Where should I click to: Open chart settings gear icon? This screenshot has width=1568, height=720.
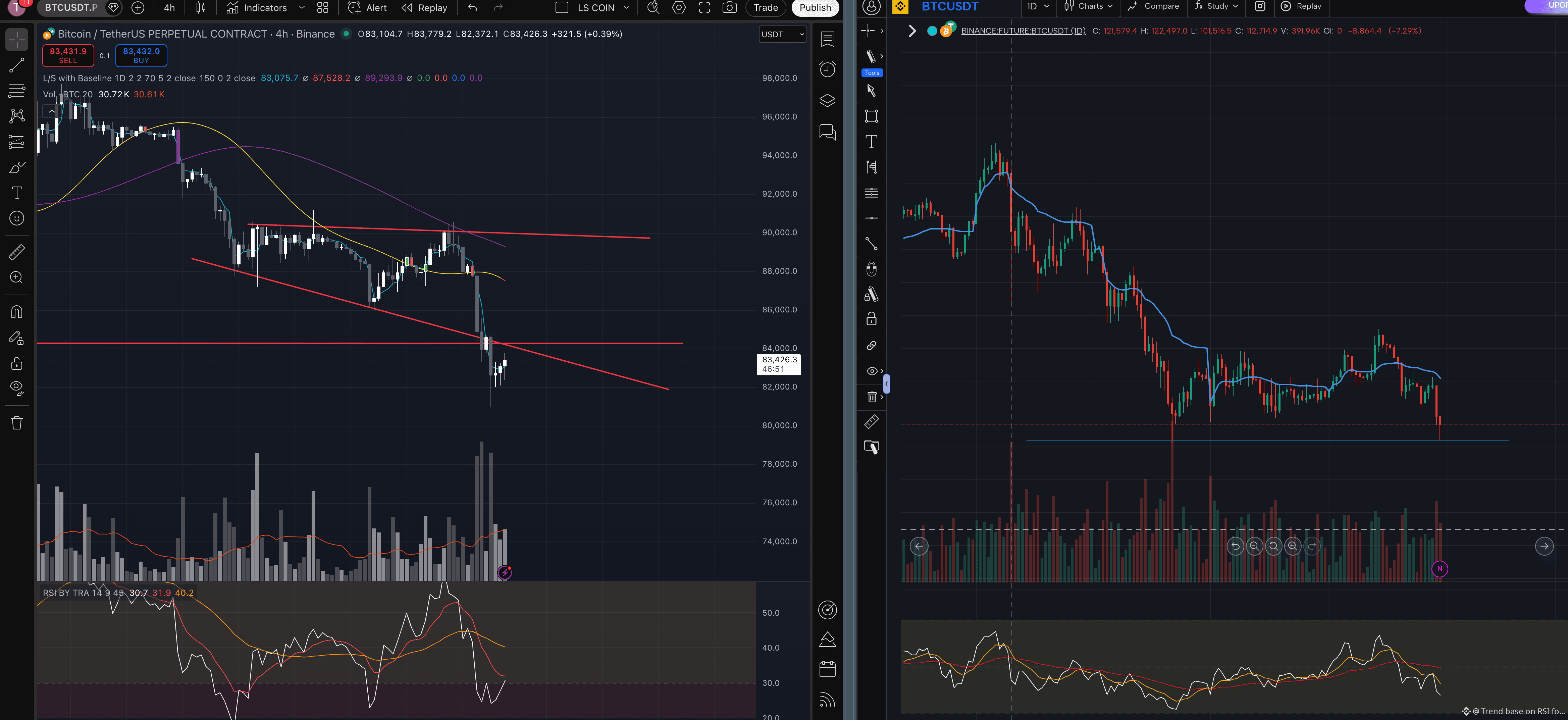[x=679, y=8]
